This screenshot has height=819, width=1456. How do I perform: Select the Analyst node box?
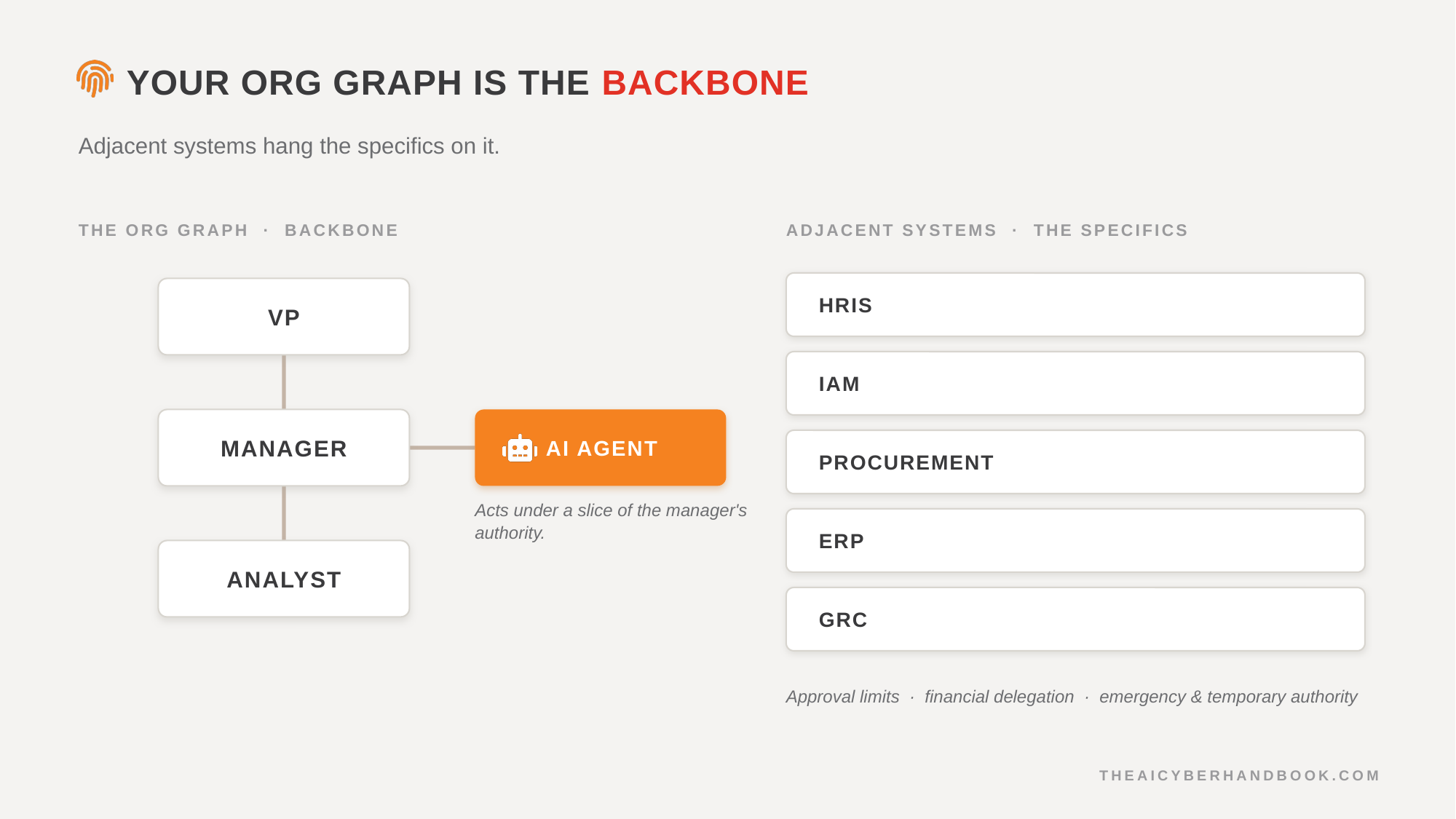pyautogui.click(x=284, y=579)
